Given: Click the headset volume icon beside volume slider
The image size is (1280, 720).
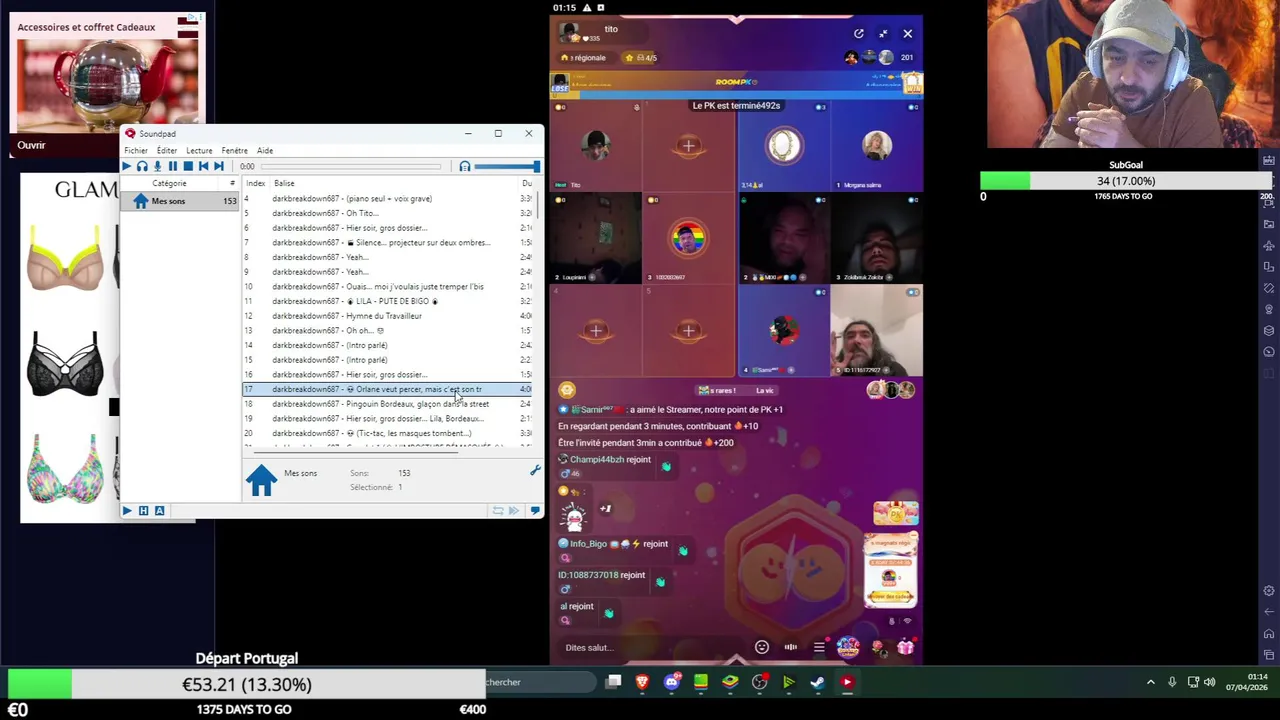Looking at the screenshot, I should [465, 166].
